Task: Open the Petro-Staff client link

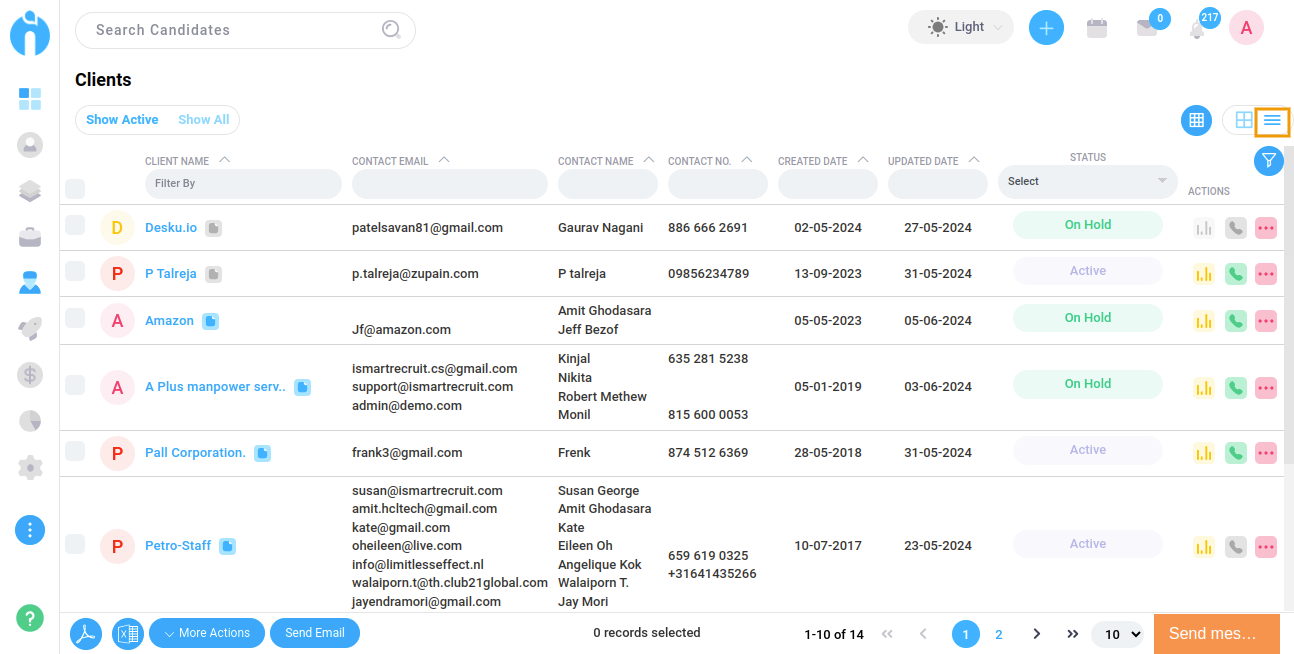Action: [x=178, y=546]
